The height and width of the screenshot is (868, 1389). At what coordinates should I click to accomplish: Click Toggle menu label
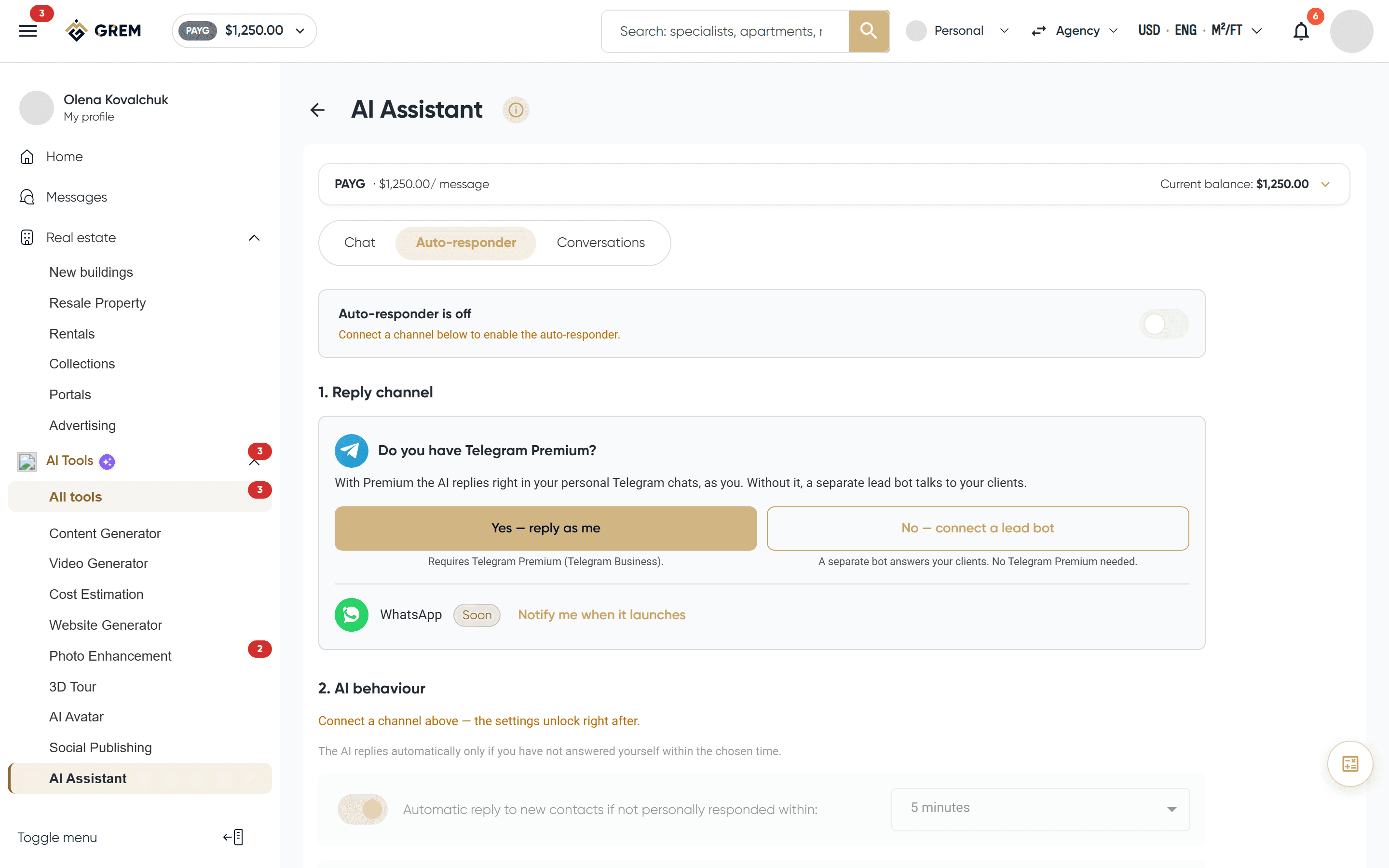point(57,838)
